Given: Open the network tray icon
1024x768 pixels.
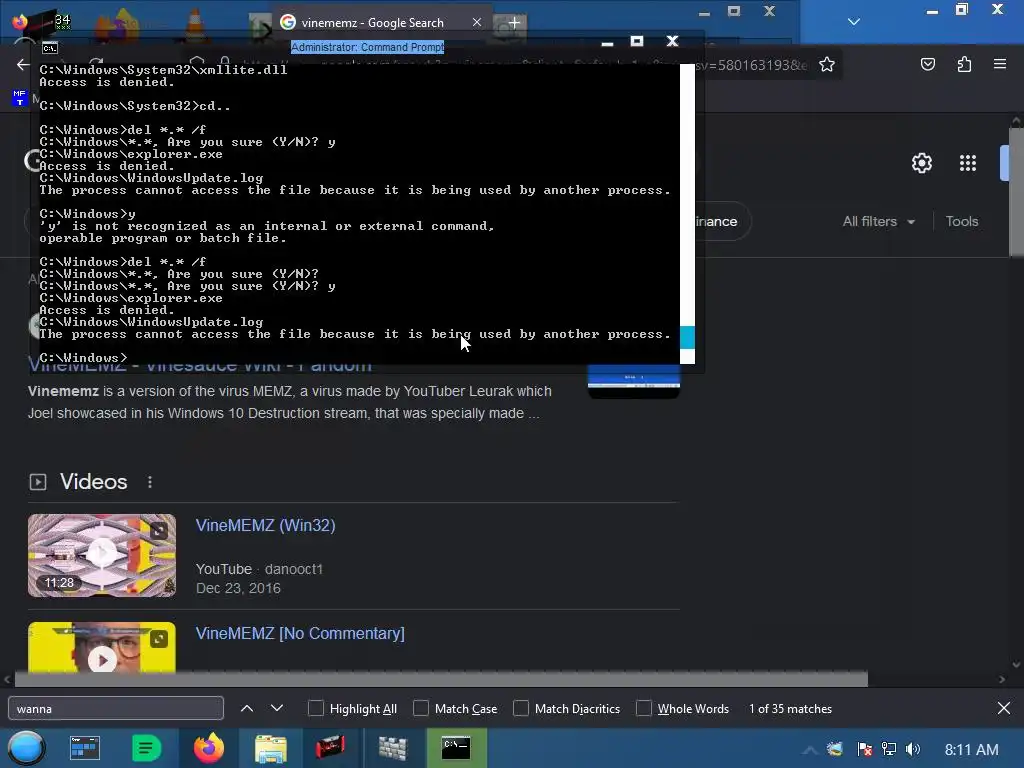Looking at the screenshot, I should (889, 749).
